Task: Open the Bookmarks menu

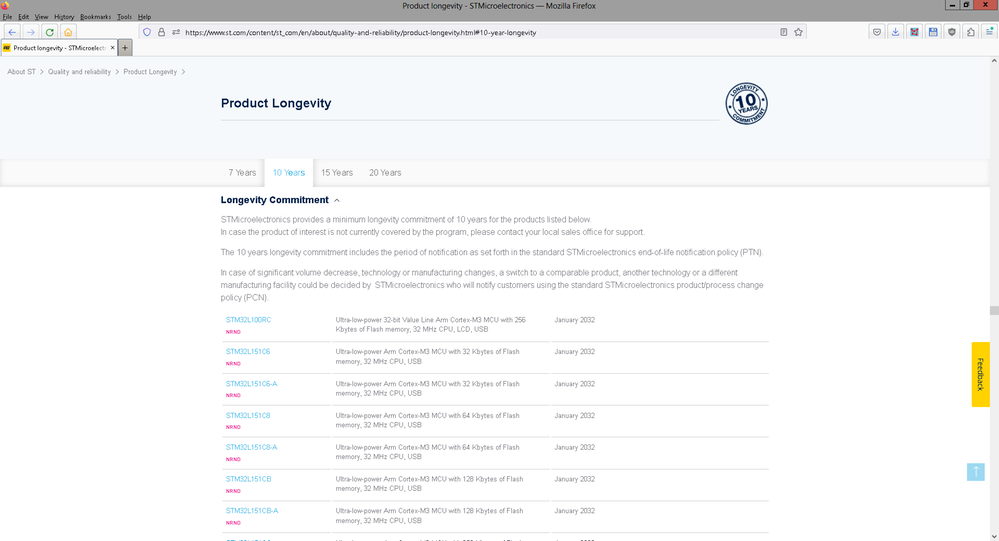Action: pos(96,17)
